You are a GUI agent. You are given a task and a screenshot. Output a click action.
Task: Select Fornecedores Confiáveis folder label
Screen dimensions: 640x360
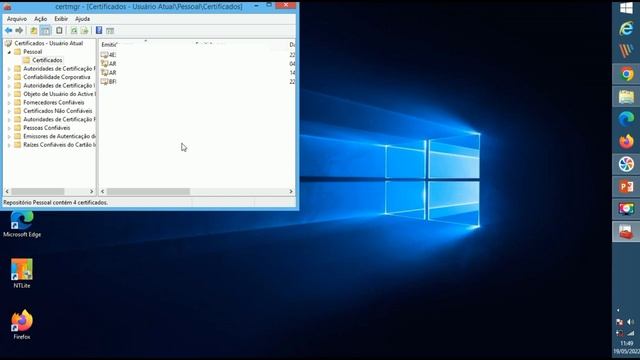click(x=54, y=102)
